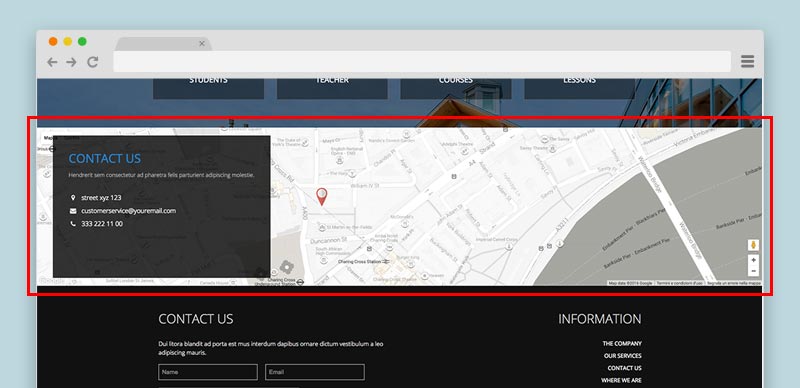Click the customerservice@youremail.com address
Screen dimensions: 800x388
point(129,211)
